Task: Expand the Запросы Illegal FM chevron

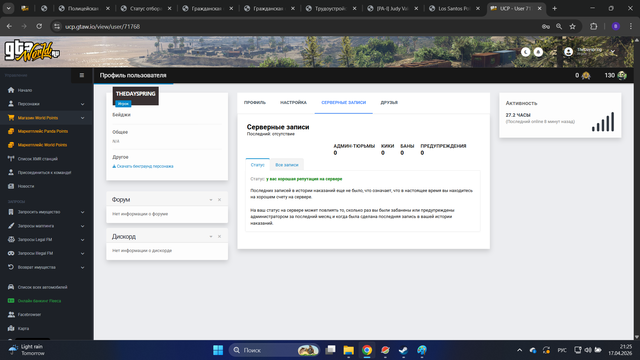Action: coord(82,253)
